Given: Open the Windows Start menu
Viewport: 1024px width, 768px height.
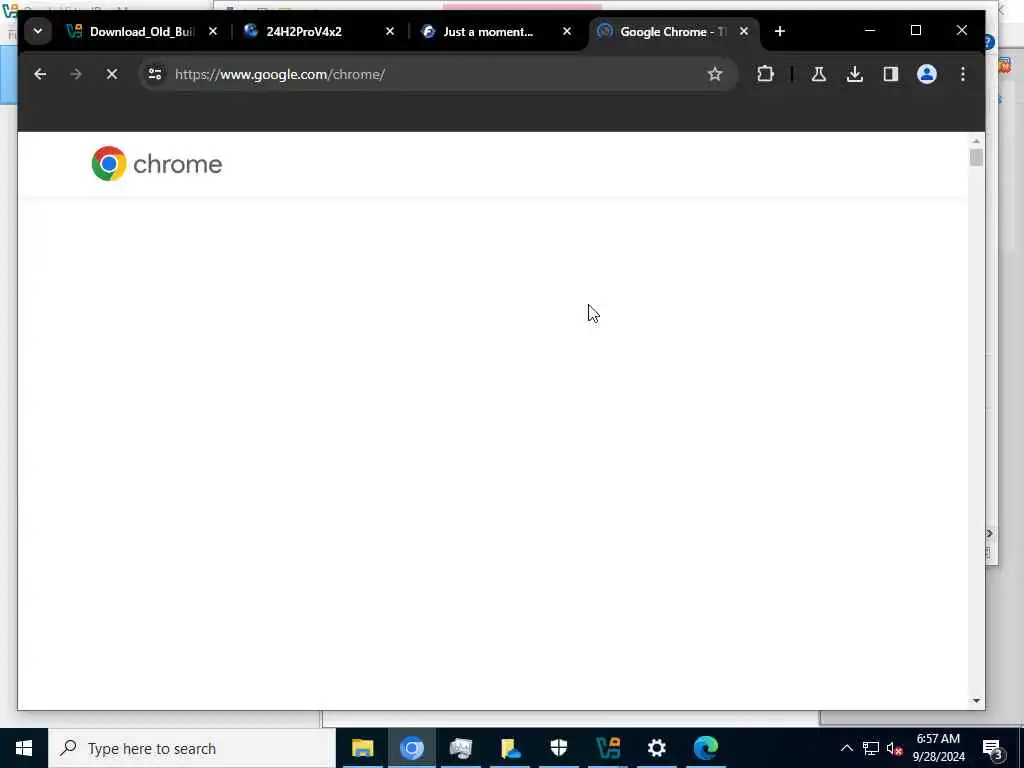Looking at the screenshot, I should point(24,748).
